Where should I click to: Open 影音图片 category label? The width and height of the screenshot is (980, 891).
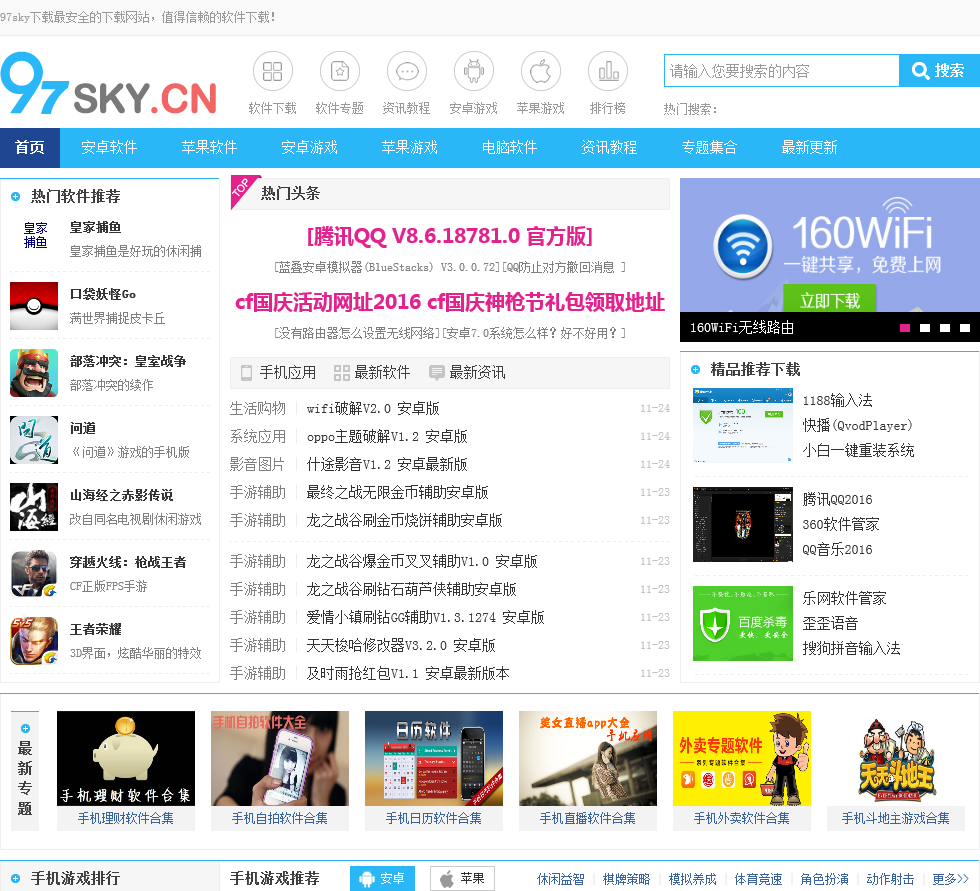click(258, 465)
